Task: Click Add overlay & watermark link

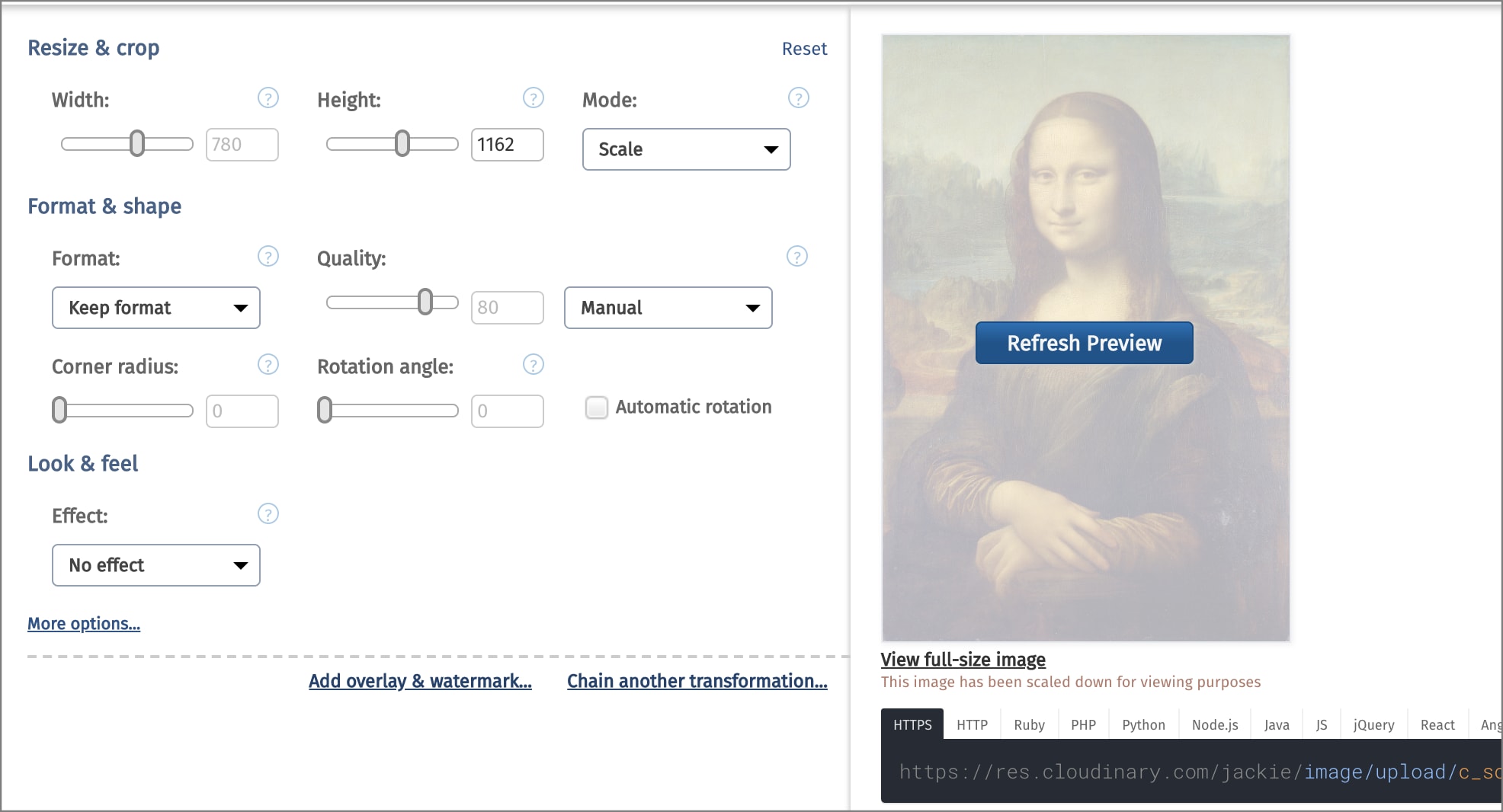Action: pyautogui.click(x=420, y=681)
